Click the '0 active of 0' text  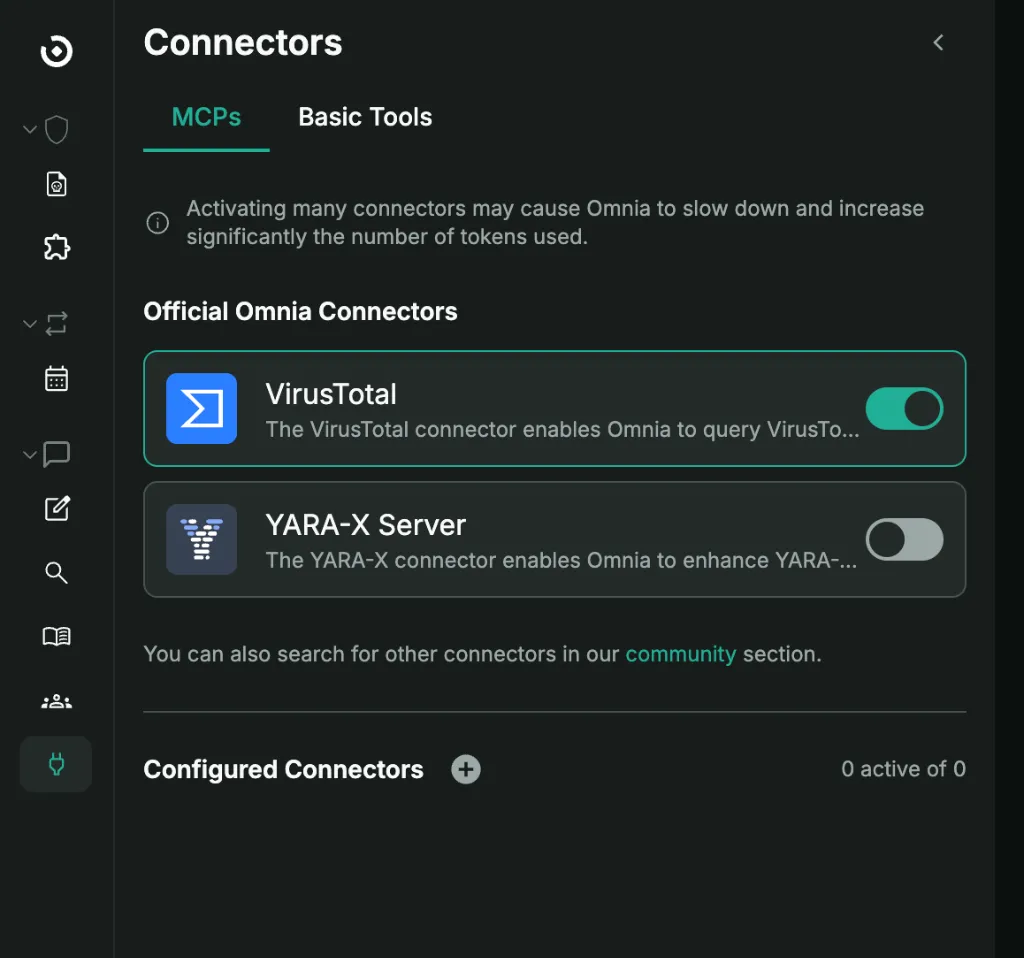coord(903,769)
